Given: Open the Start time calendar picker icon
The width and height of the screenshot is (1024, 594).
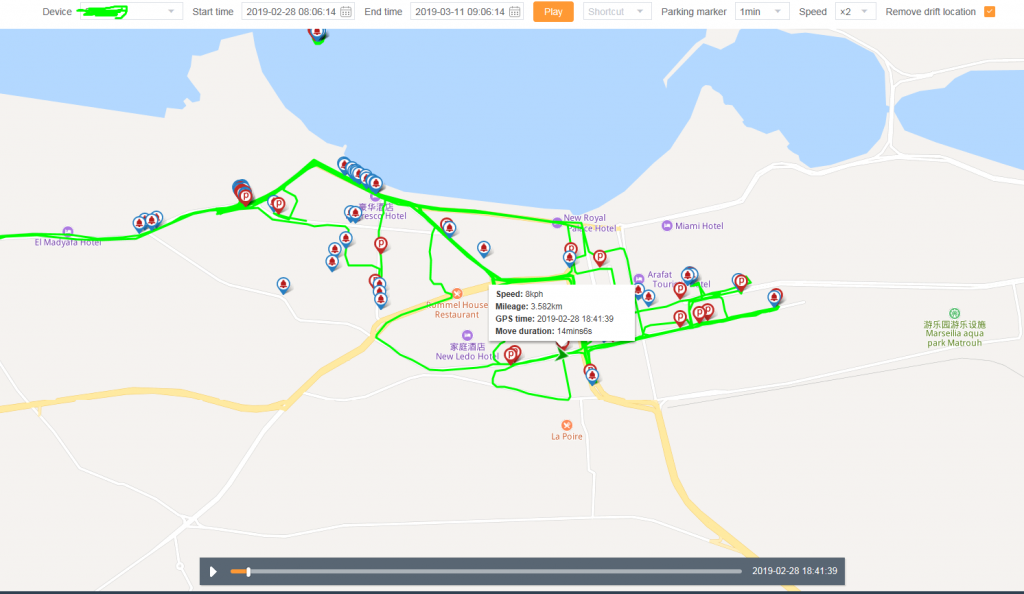Looking at the screenshot, I should tap(346, 12).
